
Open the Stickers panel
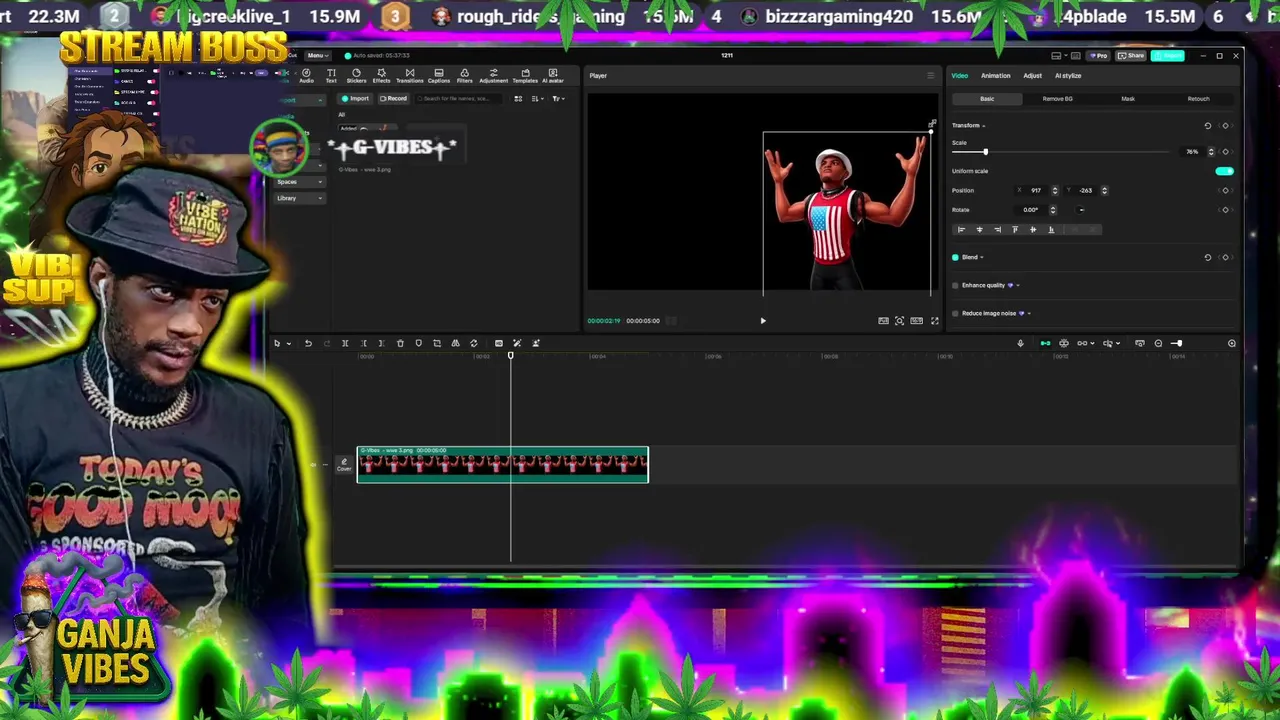pos(356,75)
